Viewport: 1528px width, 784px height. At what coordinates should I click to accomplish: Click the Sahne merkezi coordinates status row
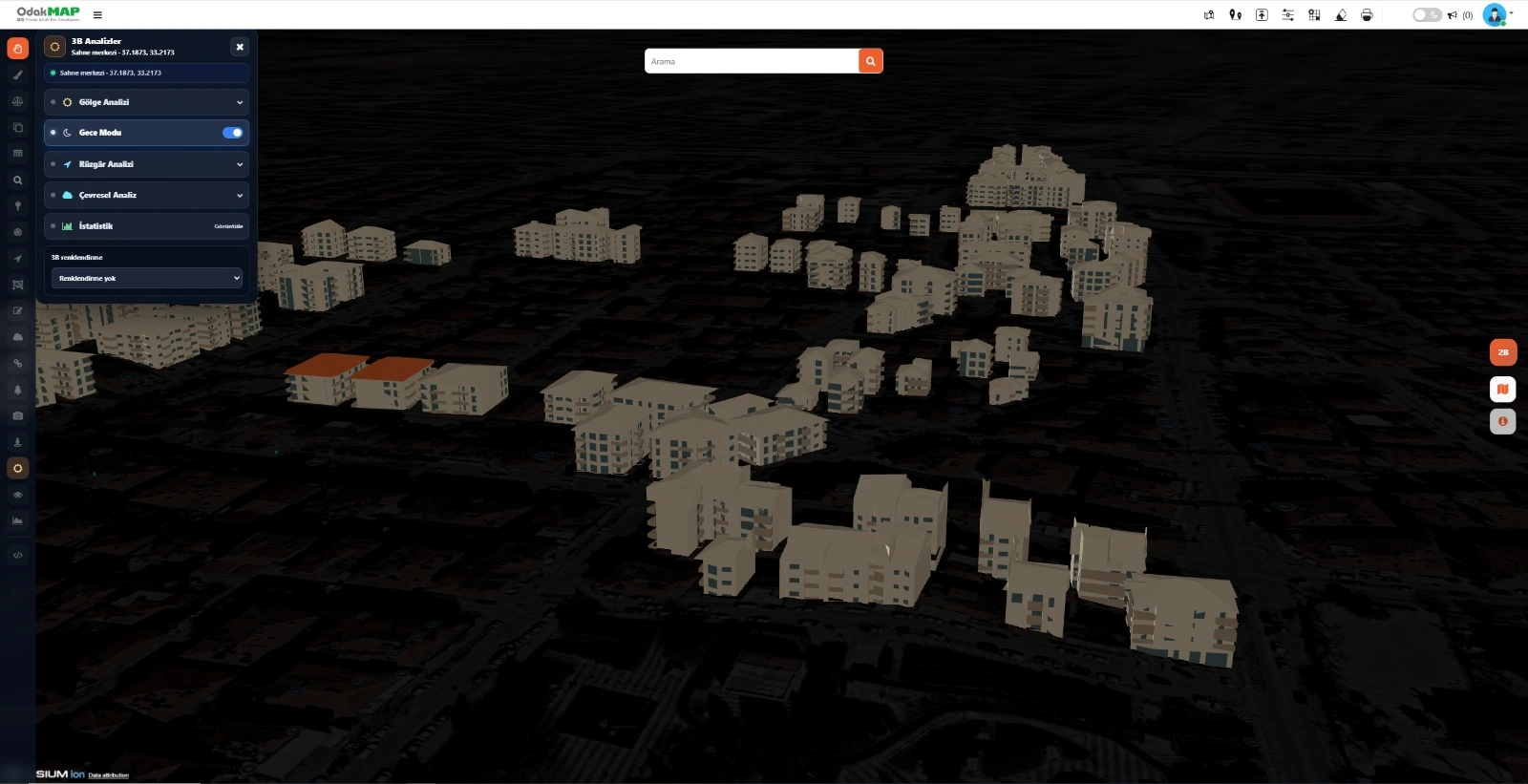pyautogui.click(x=146, y=73)
